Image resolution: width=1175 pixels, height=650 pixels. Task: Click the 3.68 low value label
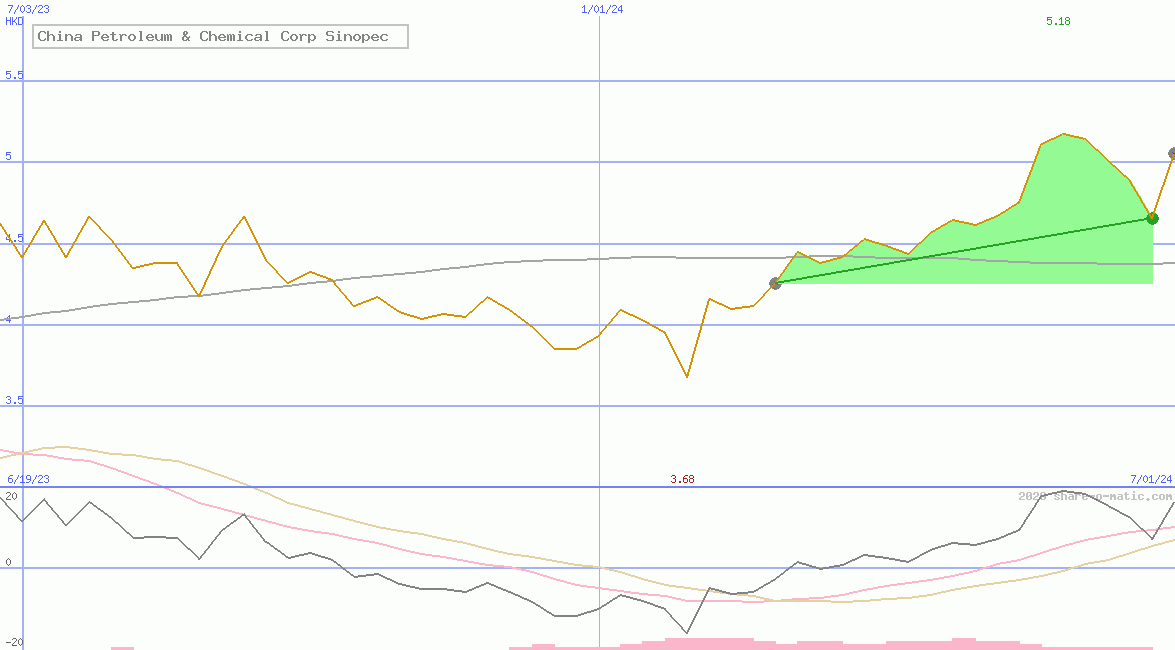[x=682, y=479]
